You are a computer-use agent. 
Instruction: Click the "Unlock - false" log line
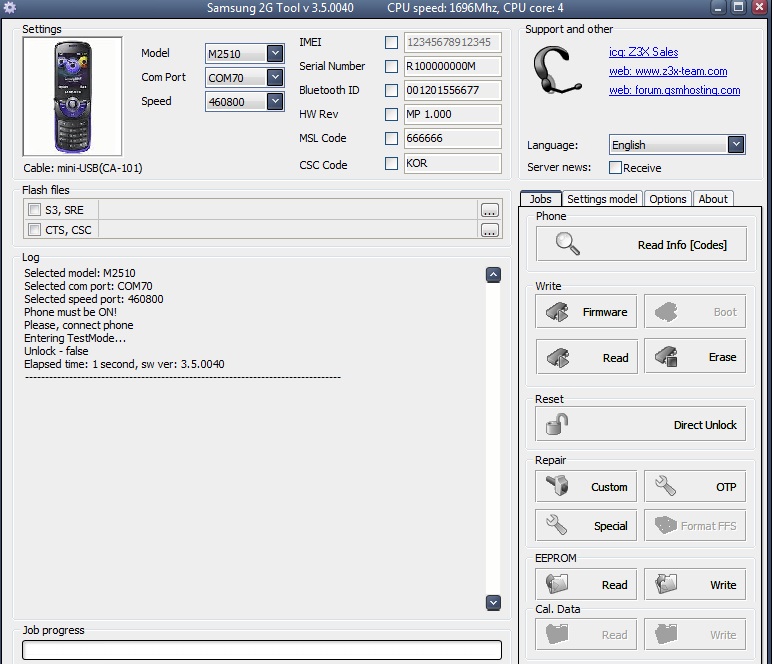[x=56, y=351]
